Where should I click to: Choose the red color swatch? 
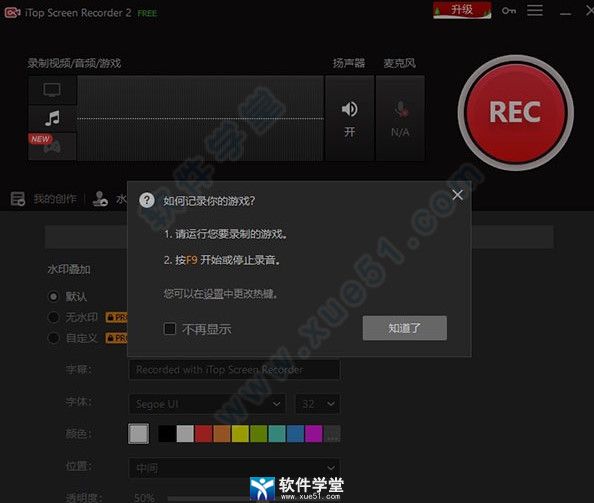[204, 434]
